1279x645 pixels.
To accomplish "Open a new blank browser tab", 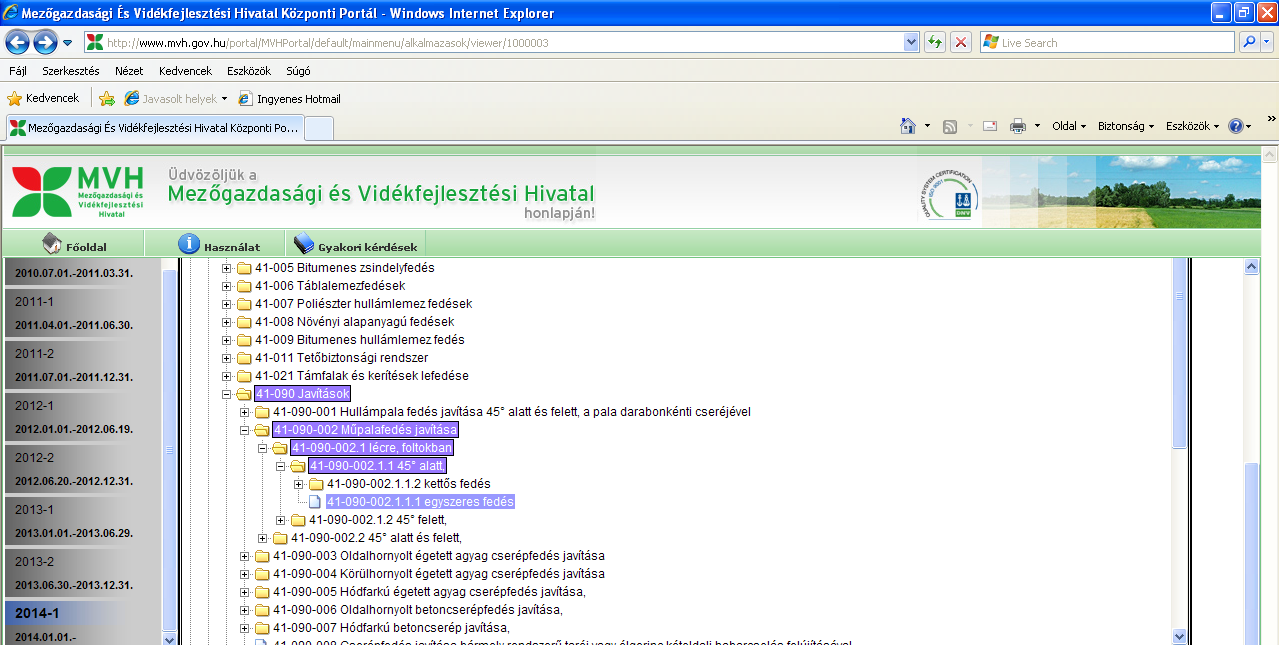I will (318, 128).
